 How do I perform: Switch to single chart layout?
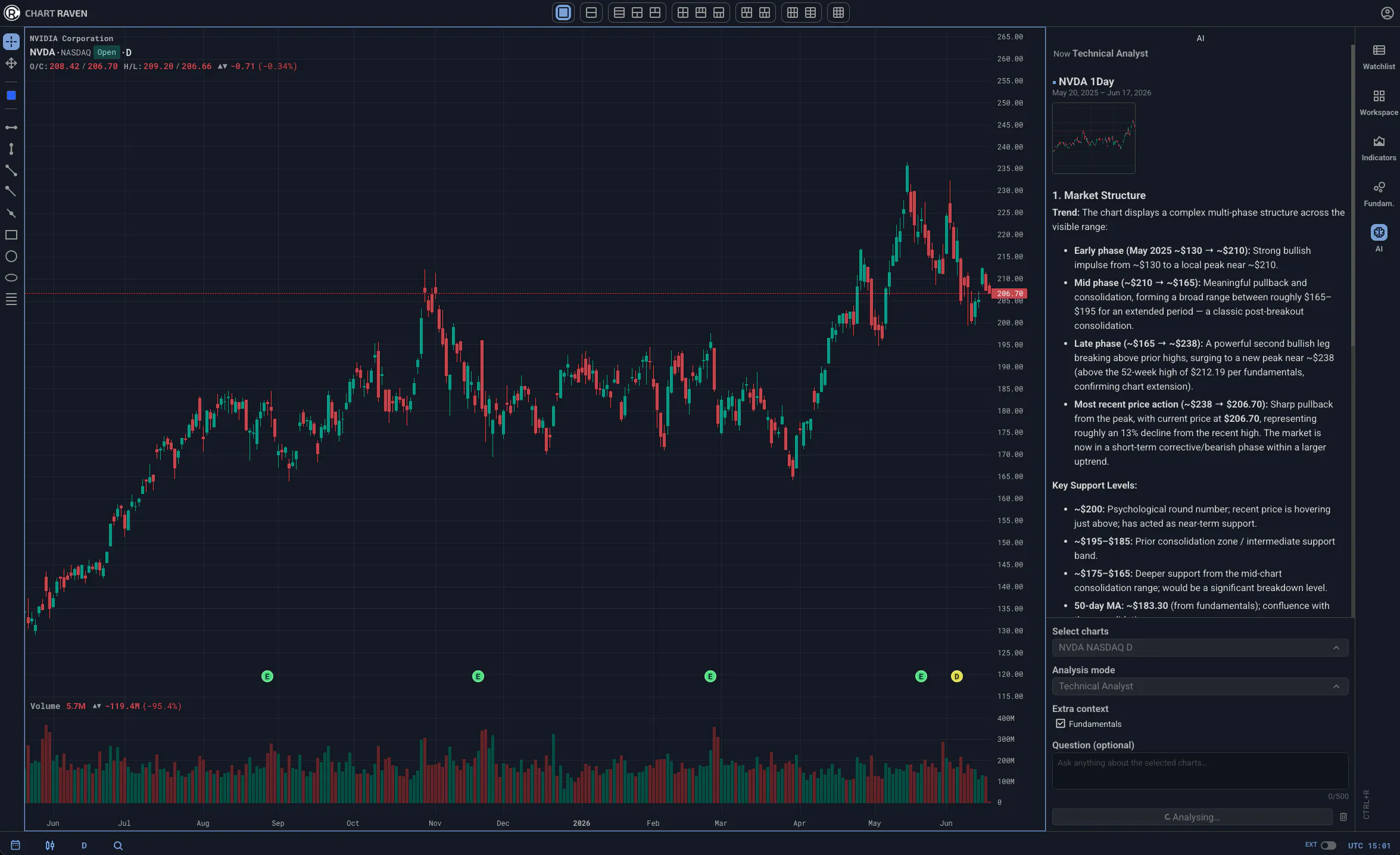[x=563, y=13]
